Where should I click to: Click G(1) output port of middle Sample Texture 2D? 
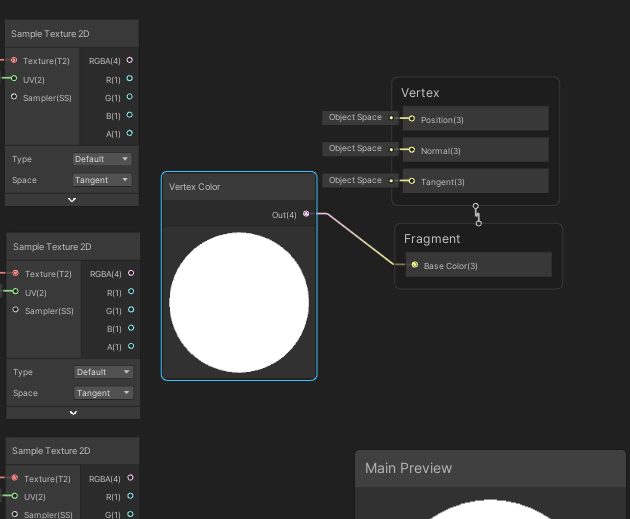click(x=131, y=310)
